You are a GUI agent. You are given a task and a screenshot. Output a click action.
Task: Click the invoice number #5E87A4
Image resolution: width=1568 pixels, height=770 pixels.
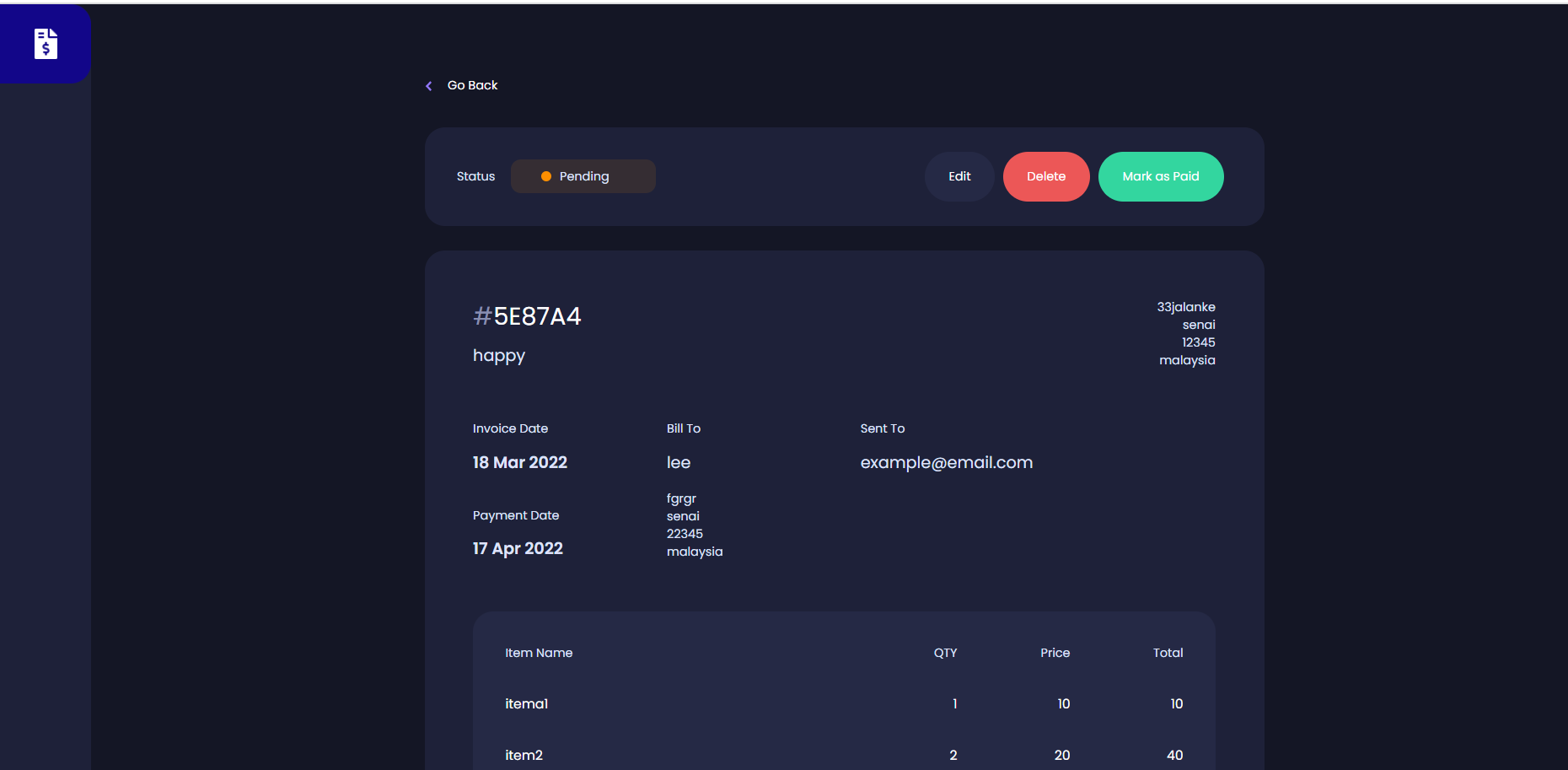coord(526,315)
